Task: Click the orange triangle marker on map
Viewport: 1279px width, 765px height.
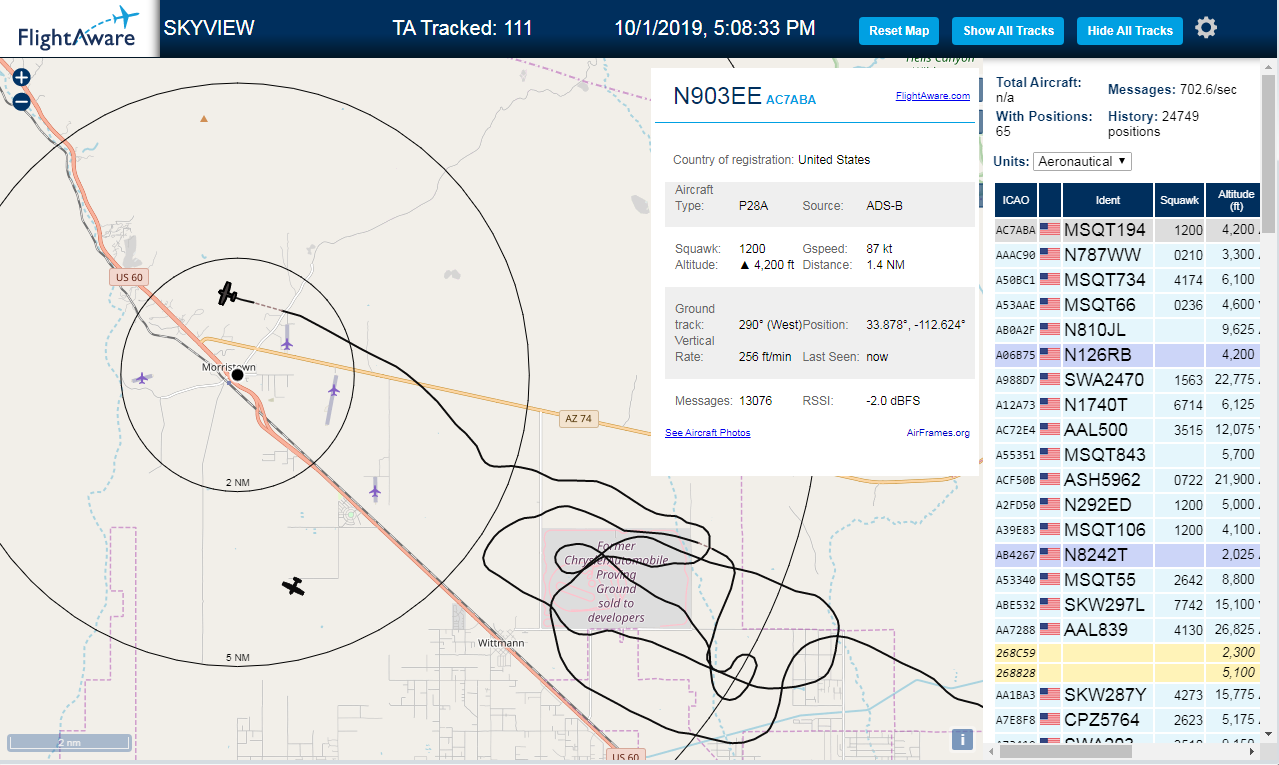Action: tap(204, 119)
